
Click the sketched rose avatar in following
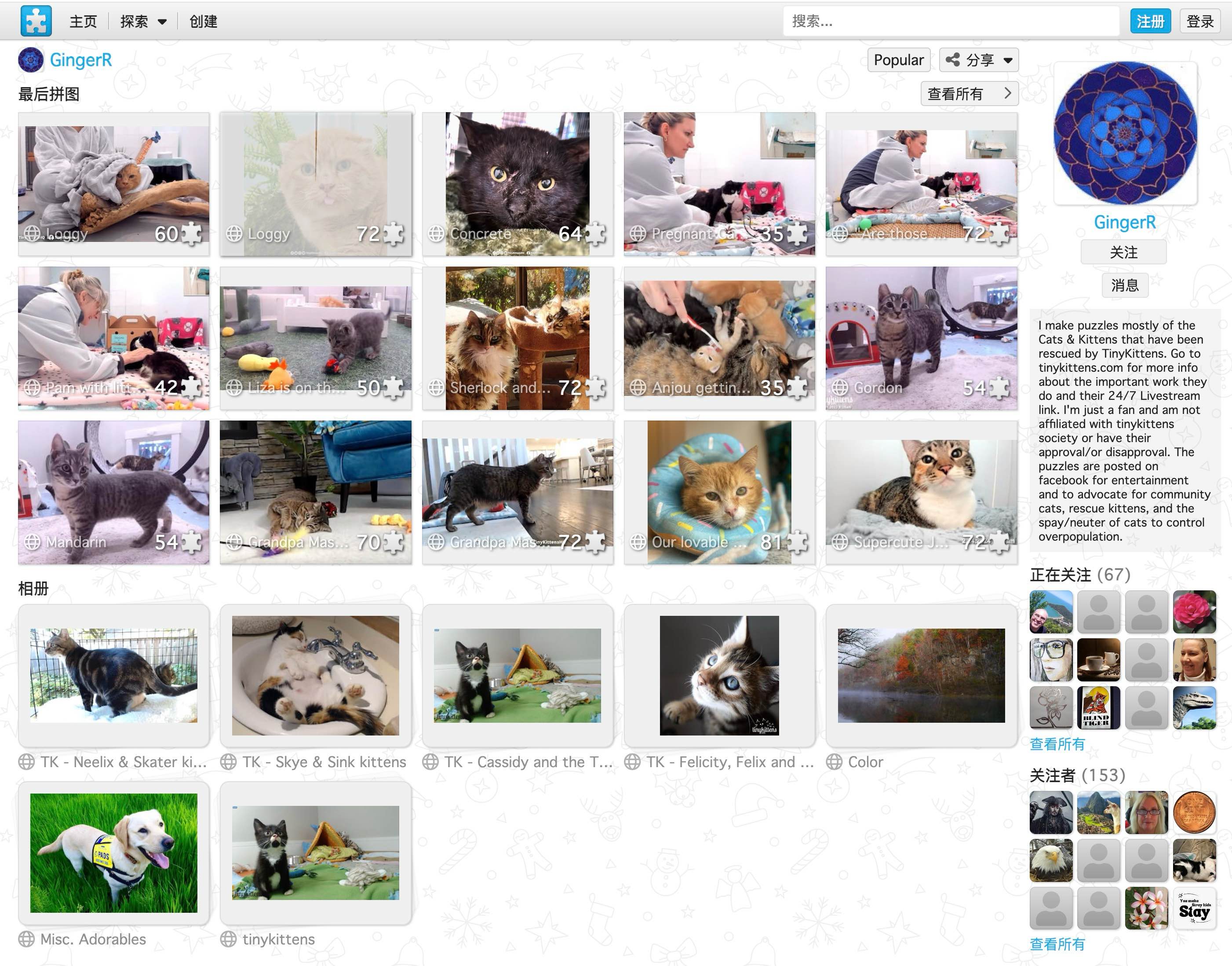[x=1051, y=707]
